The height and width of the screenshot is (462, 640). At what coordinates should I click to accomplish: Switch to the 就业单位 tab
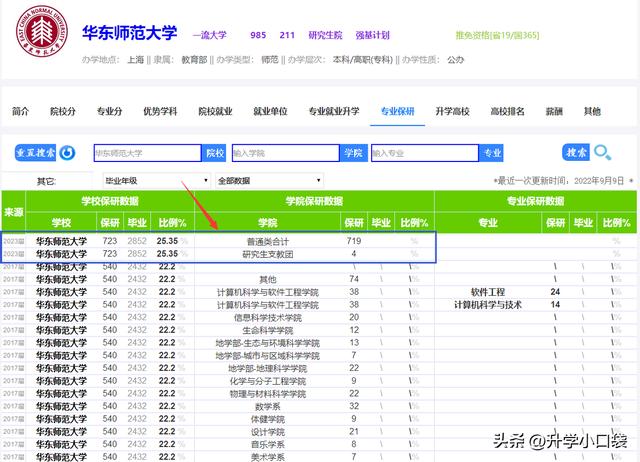[270, 111]
